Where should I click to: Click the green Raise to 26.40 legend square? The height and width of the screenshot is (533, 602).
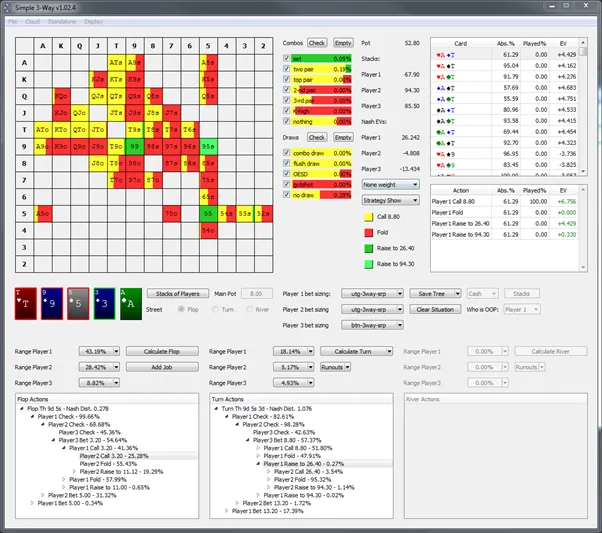(369, 247)
